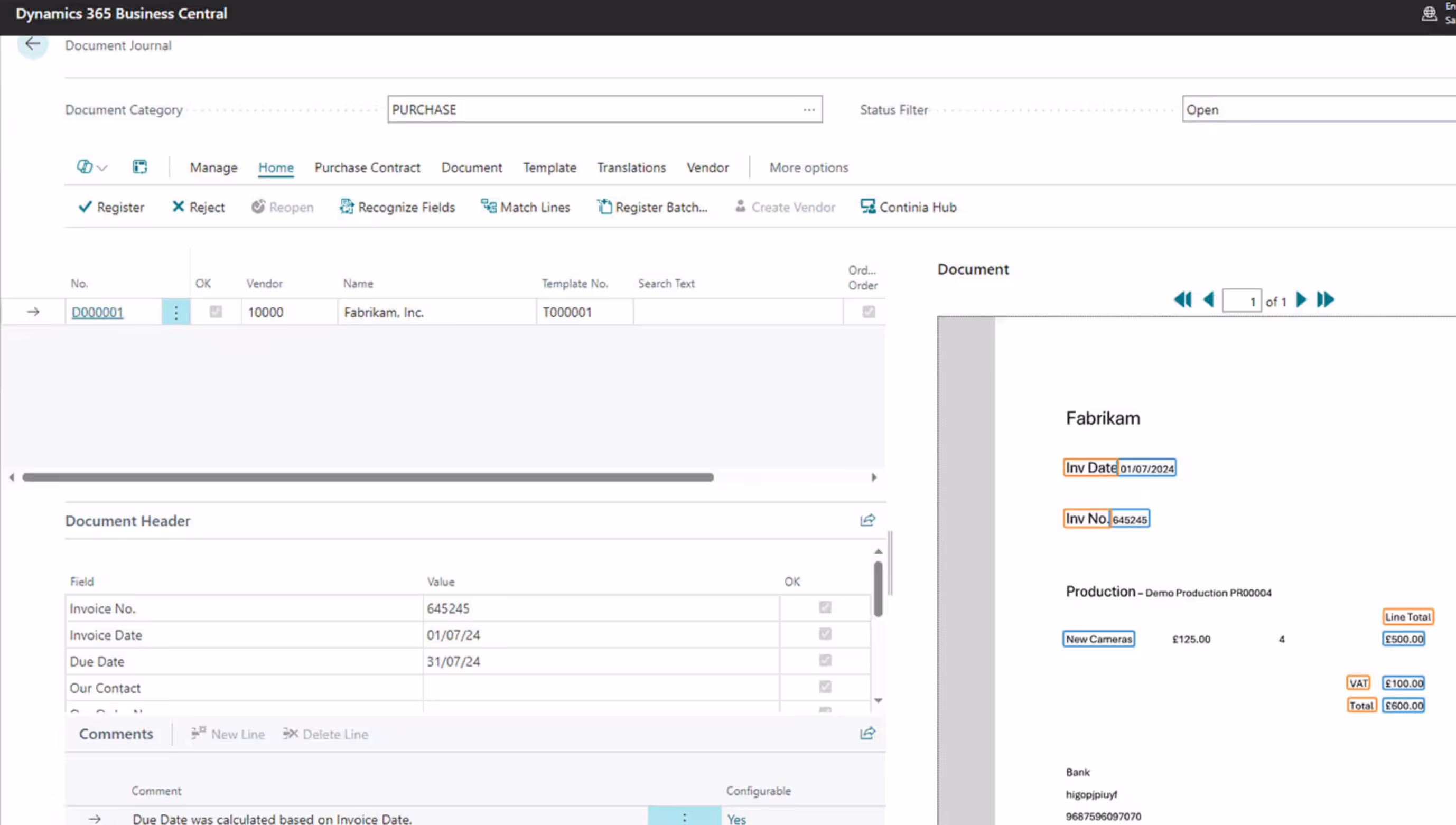Open row options menu for D000001

(176, 312)
